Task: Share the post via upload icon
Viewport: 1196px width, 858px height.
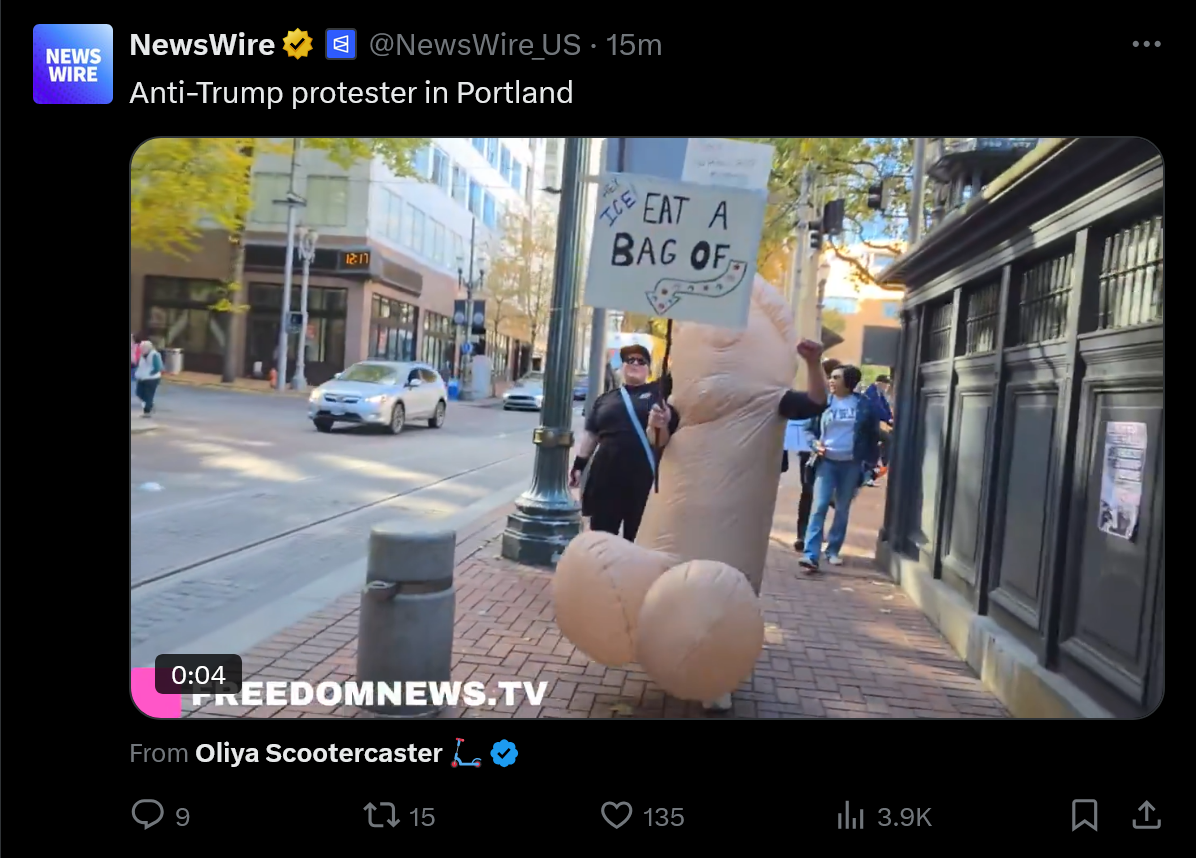Action: (x=1146, y=815)
